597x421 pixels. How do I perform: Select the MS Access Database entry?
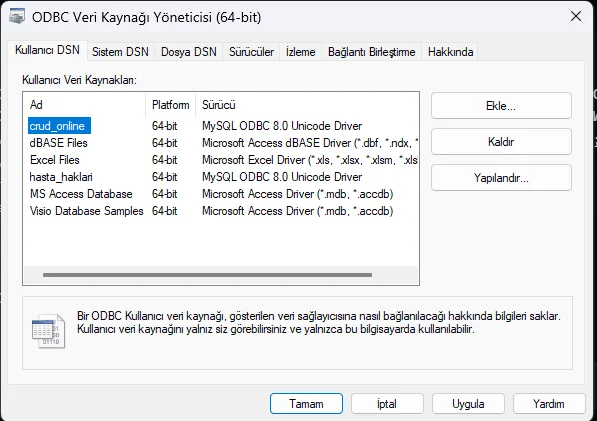[x=81, y=194]
